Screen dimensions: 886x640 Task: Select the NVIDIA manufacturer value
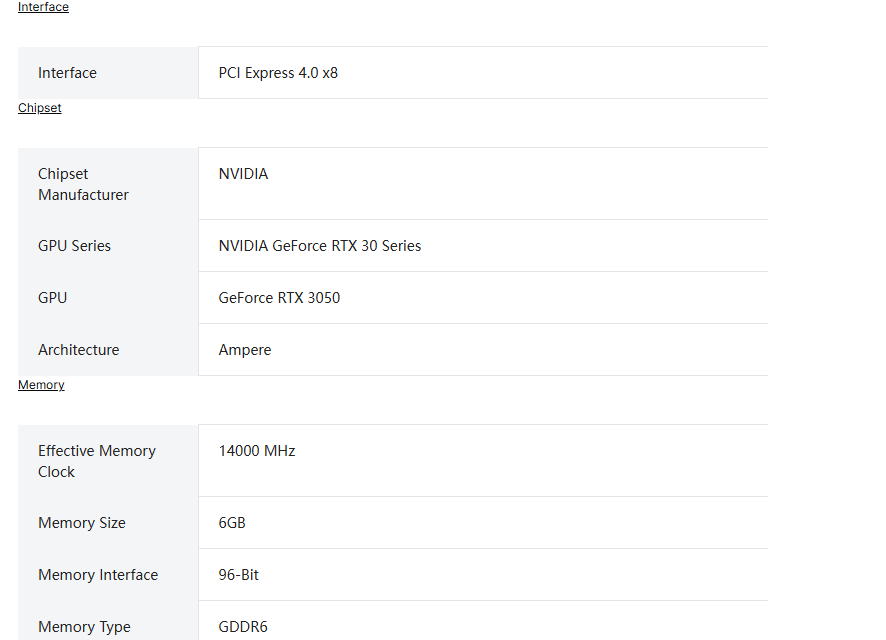244,174
